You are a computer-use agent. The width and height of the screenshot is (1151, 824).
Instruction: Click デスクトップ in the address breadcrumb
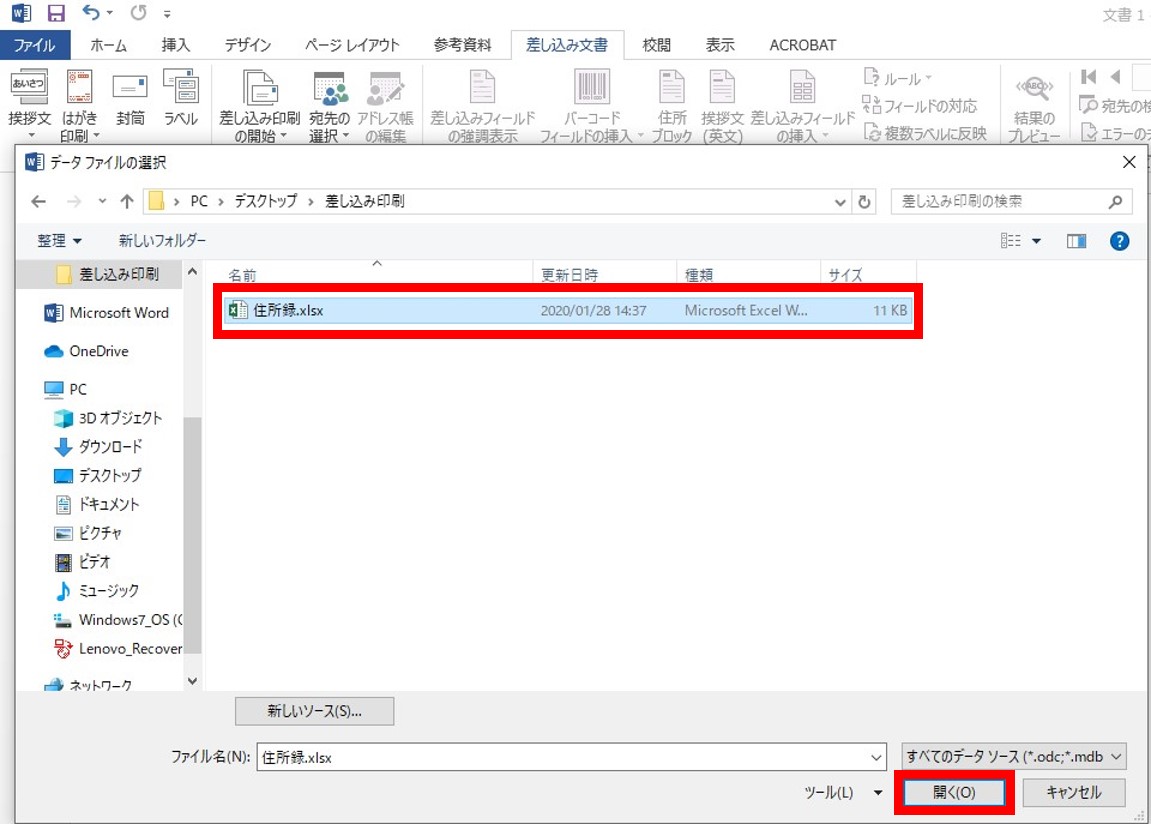(266, 201)
